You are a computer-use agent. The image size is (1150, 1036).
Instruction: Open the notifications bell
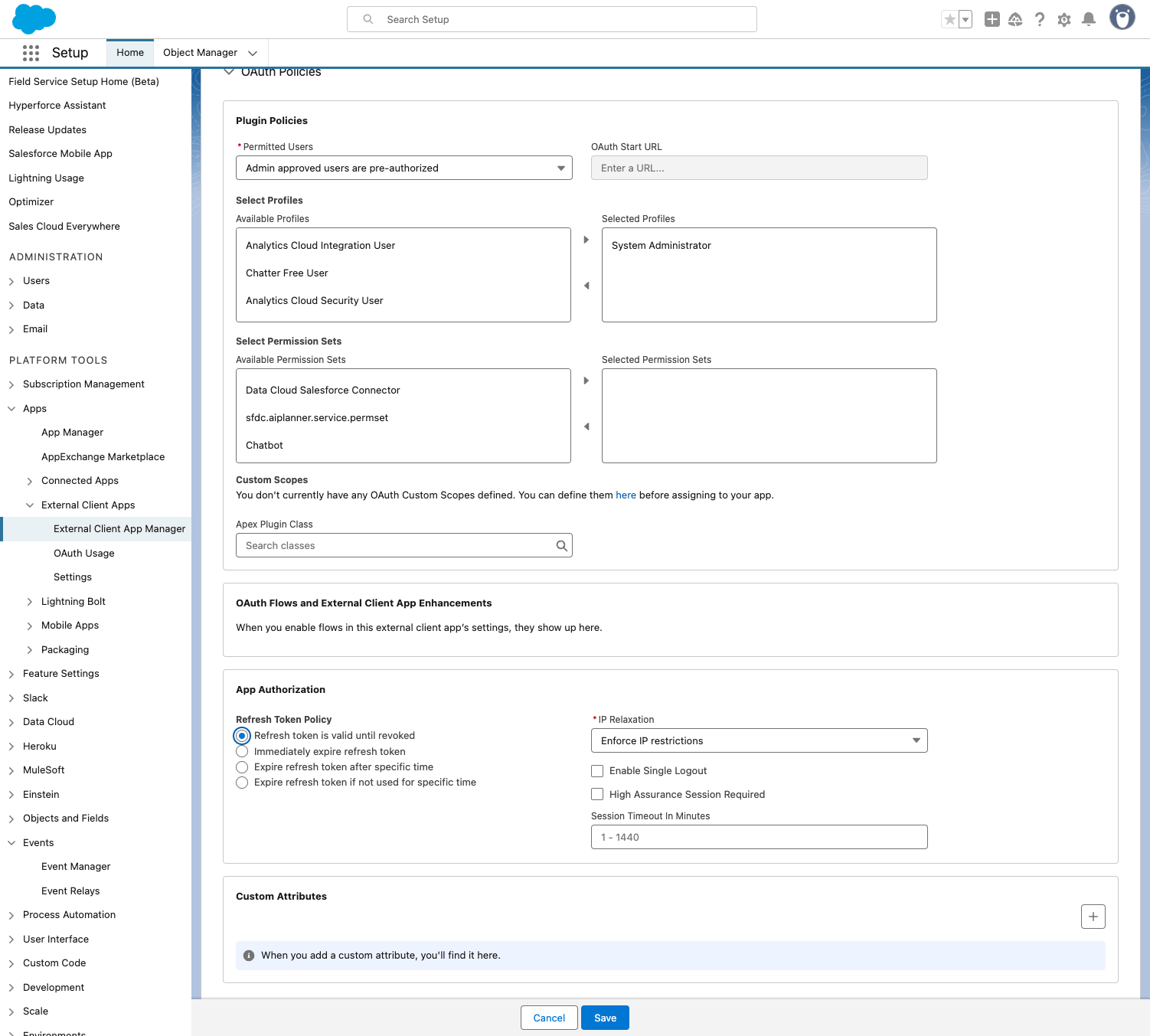click(x=1088, y=19)
